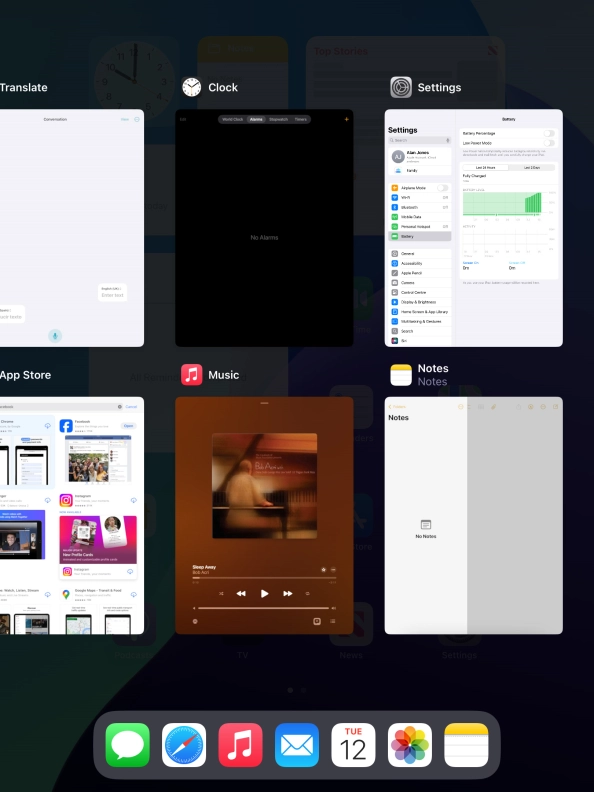Screen dimensions: 594x792
Task: Click Settings search field
Action: click(x=420, y=140)
